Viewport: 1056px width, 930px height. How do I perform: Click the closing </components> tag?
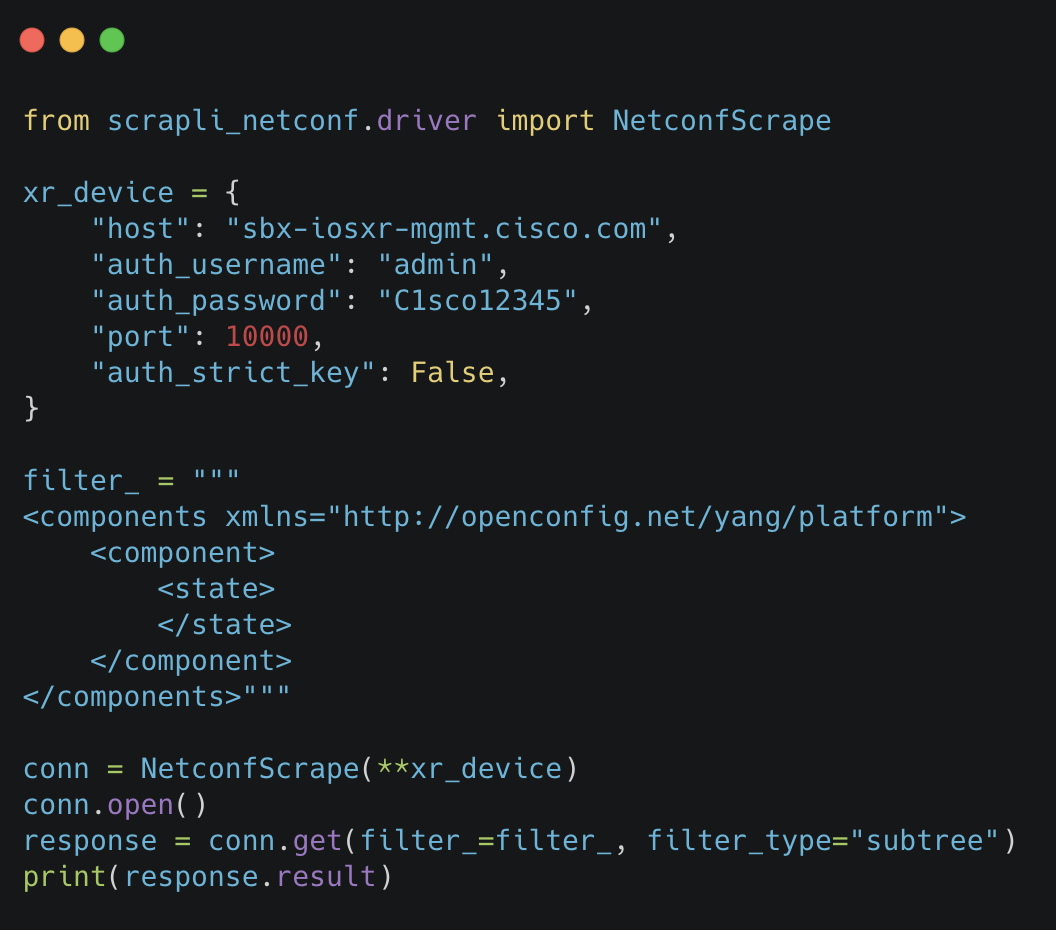(132, 697)
